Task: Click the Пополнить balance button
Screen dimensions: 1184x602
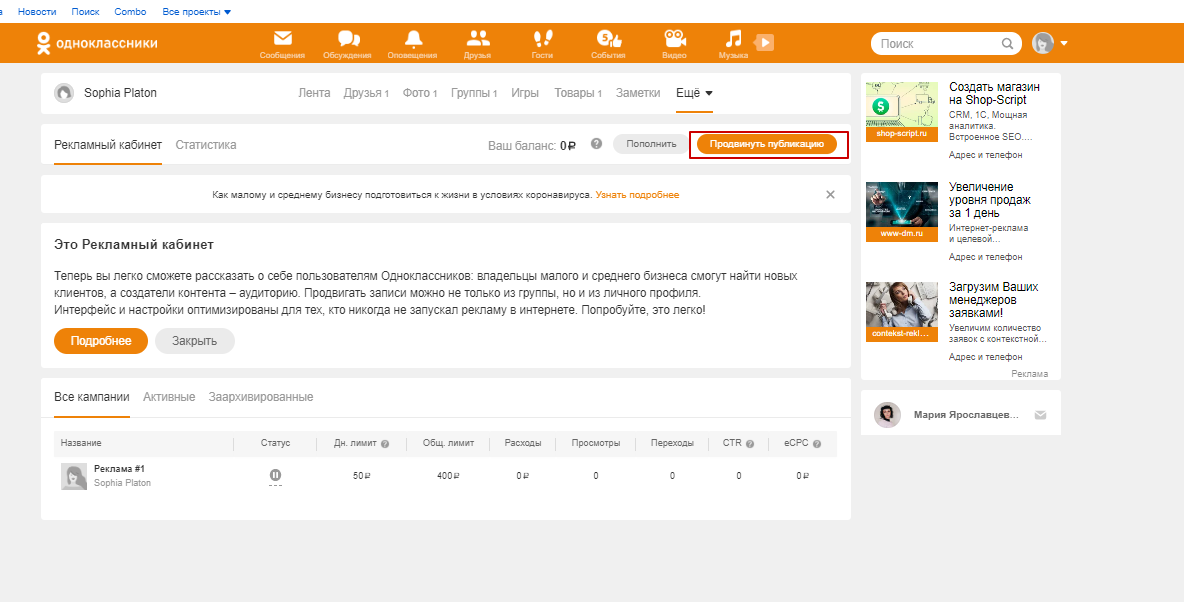Action: pyautogui.click(x=651, y=144)
